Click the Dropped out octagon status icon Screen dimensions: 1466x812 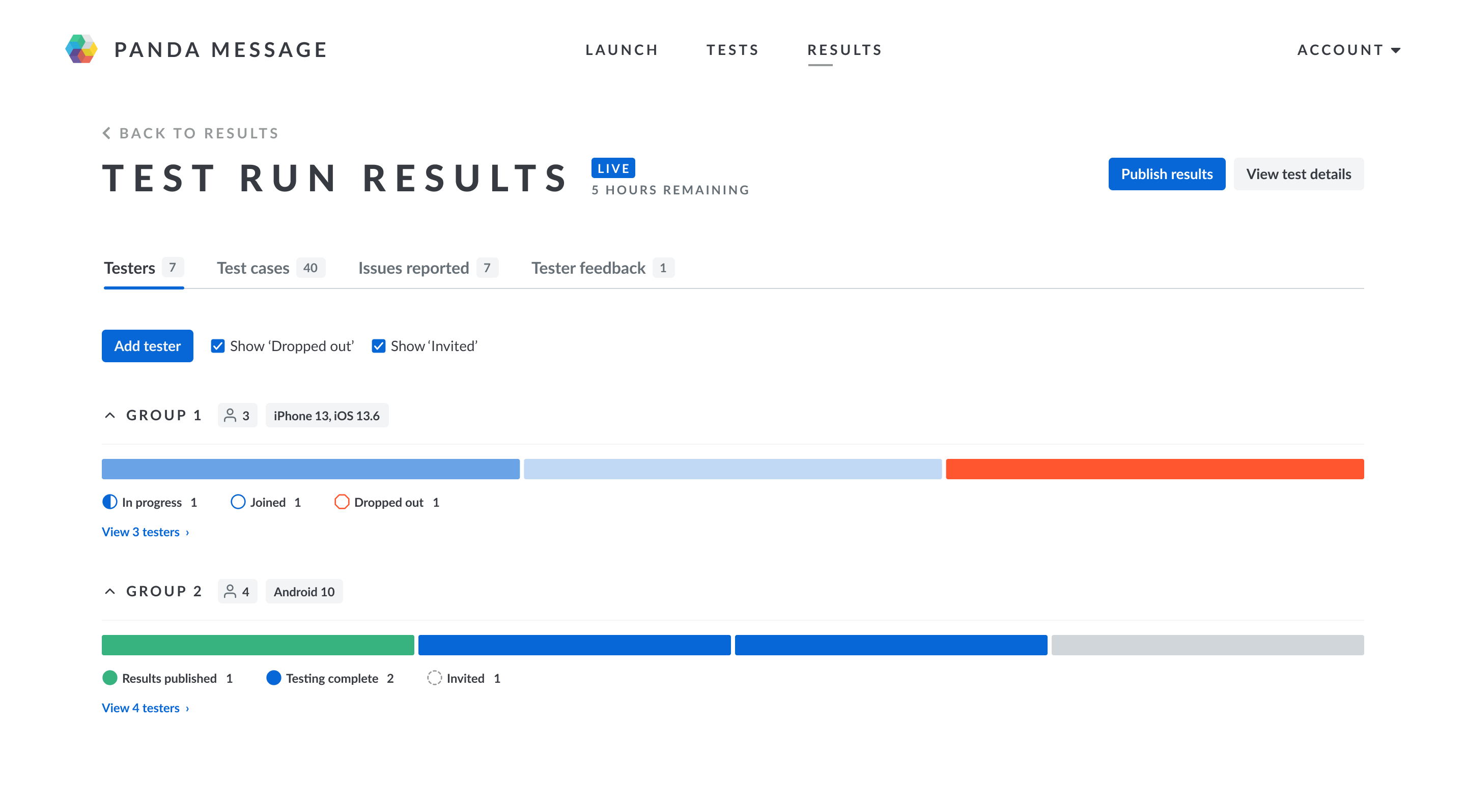point(342,502)
